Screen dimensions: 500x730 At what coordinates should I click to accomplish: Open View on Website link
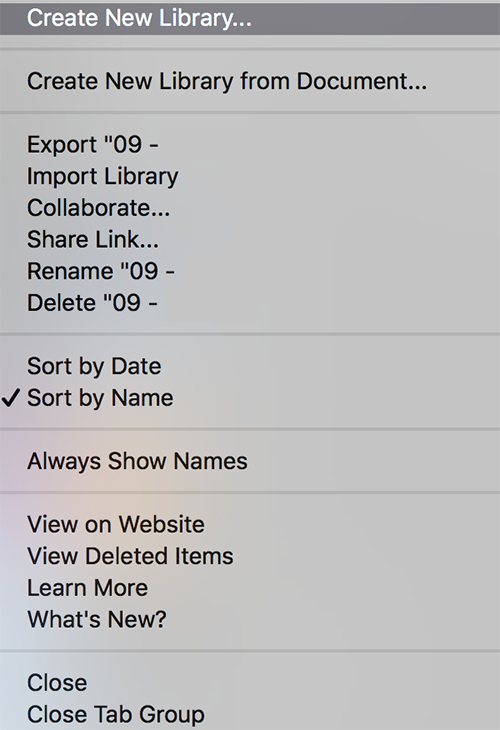[x=250, y=525]
